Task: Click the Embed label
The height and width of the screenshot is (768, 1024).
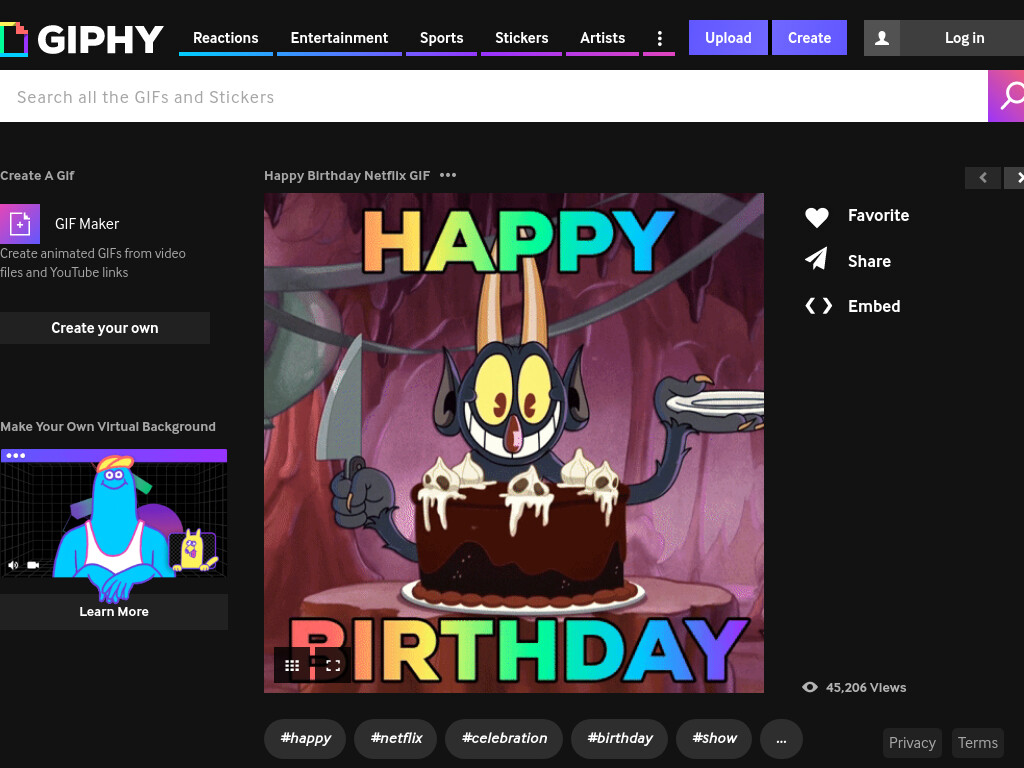Action: (x=874, y=306)
